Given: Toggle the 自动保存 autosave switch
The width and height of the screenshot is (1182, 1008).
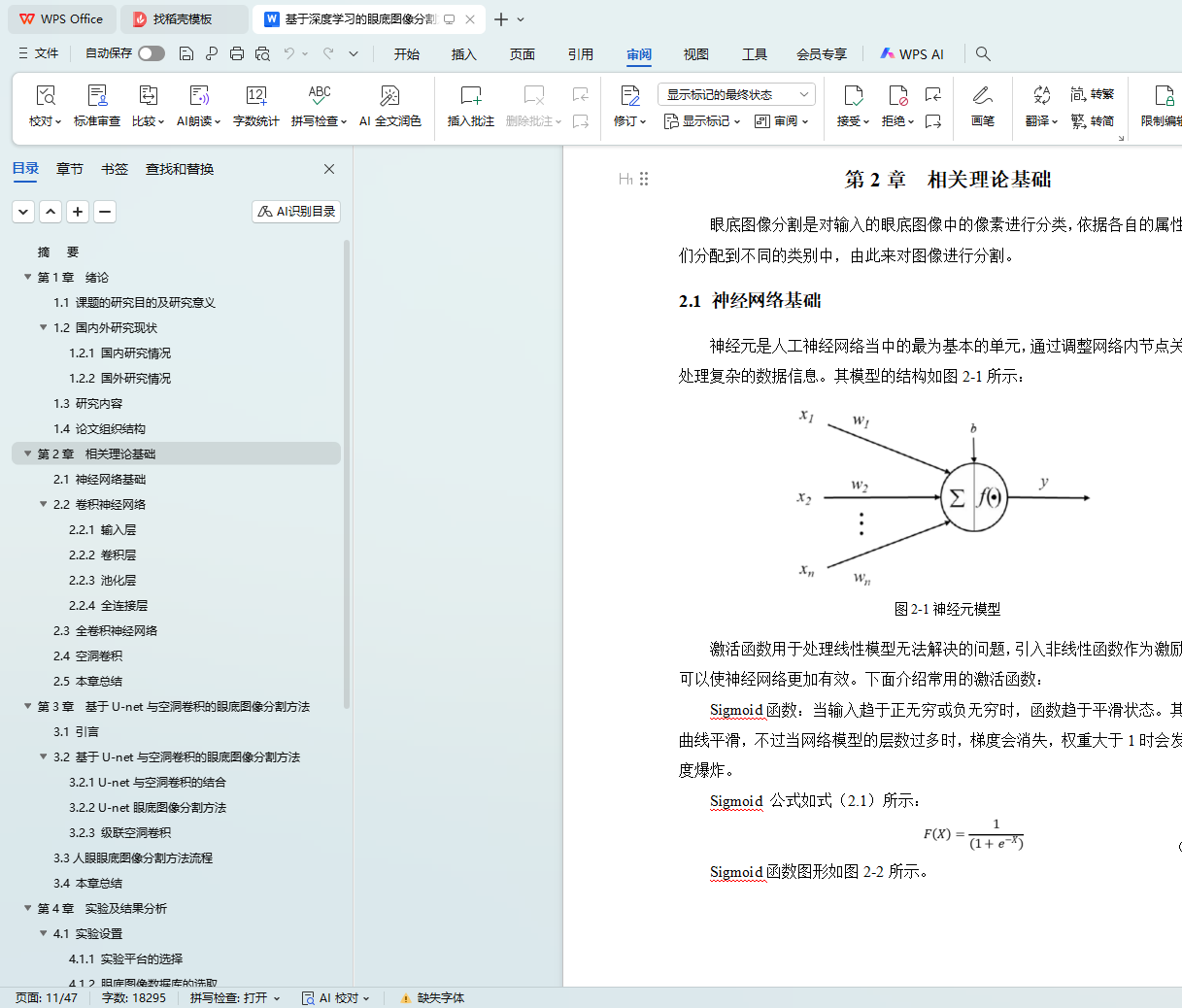Looking at the screenshot, I should [x=151, y=53].
